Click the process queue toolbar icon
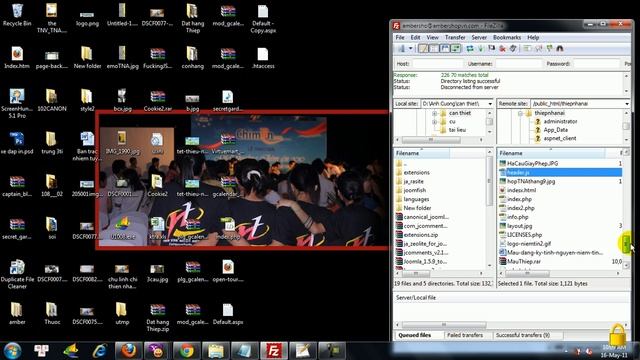The width and height of the screenshot is (640, 360). click(x=481, y=49)
